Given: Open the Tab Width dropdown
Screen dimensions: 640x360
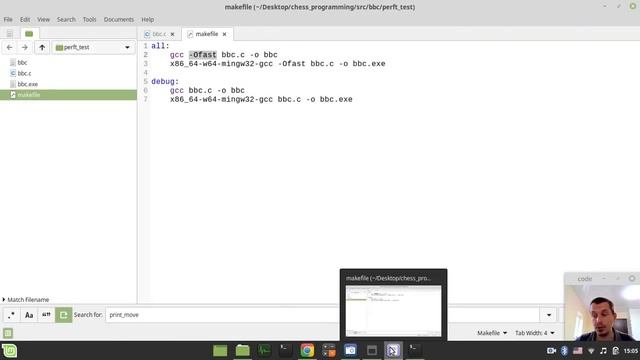Looking at the screenshot, I should tap(535, 333).
